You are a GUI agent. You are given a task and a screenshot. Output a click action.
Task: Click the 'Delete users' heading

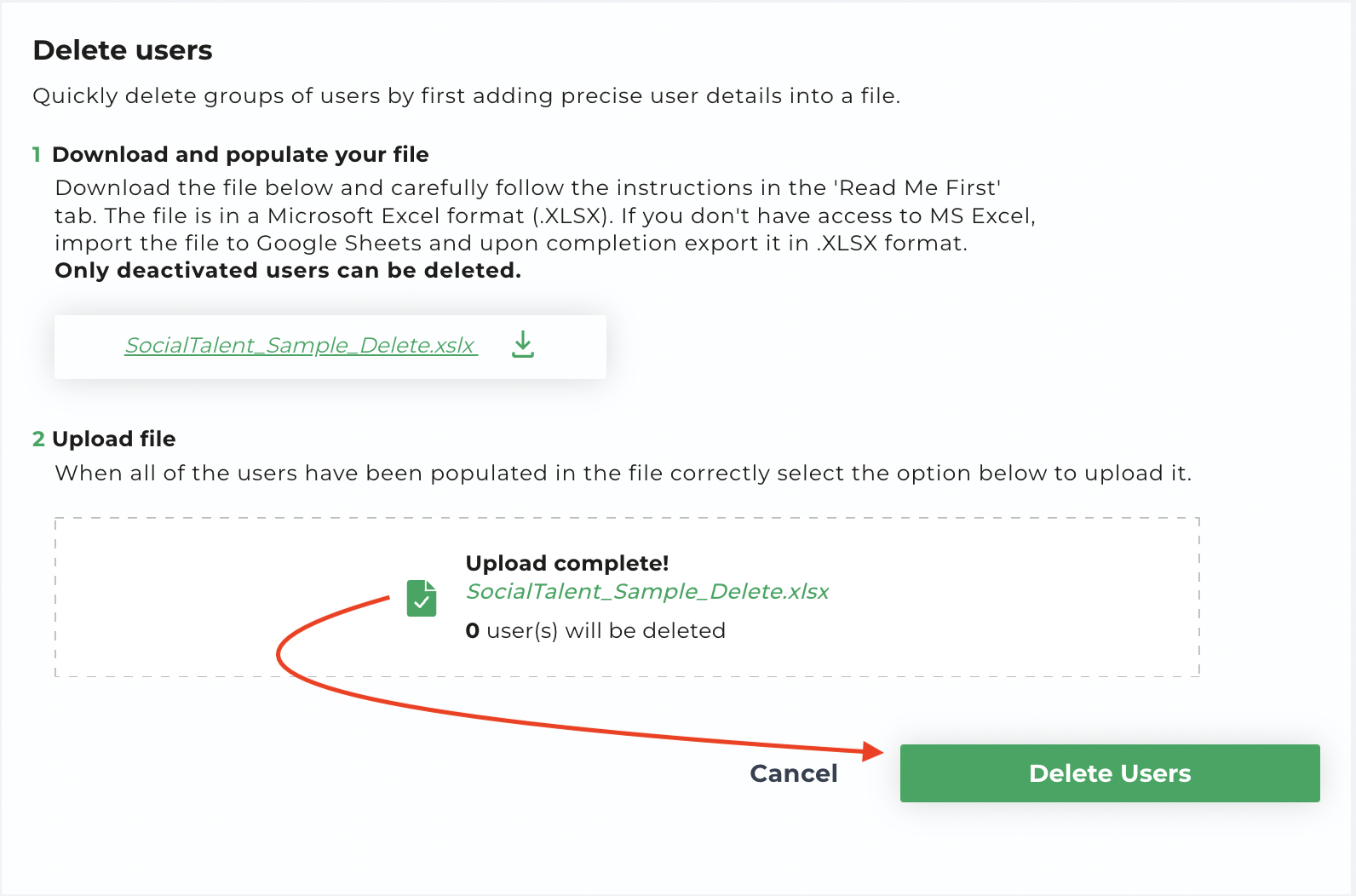click(x=123, y=50)
